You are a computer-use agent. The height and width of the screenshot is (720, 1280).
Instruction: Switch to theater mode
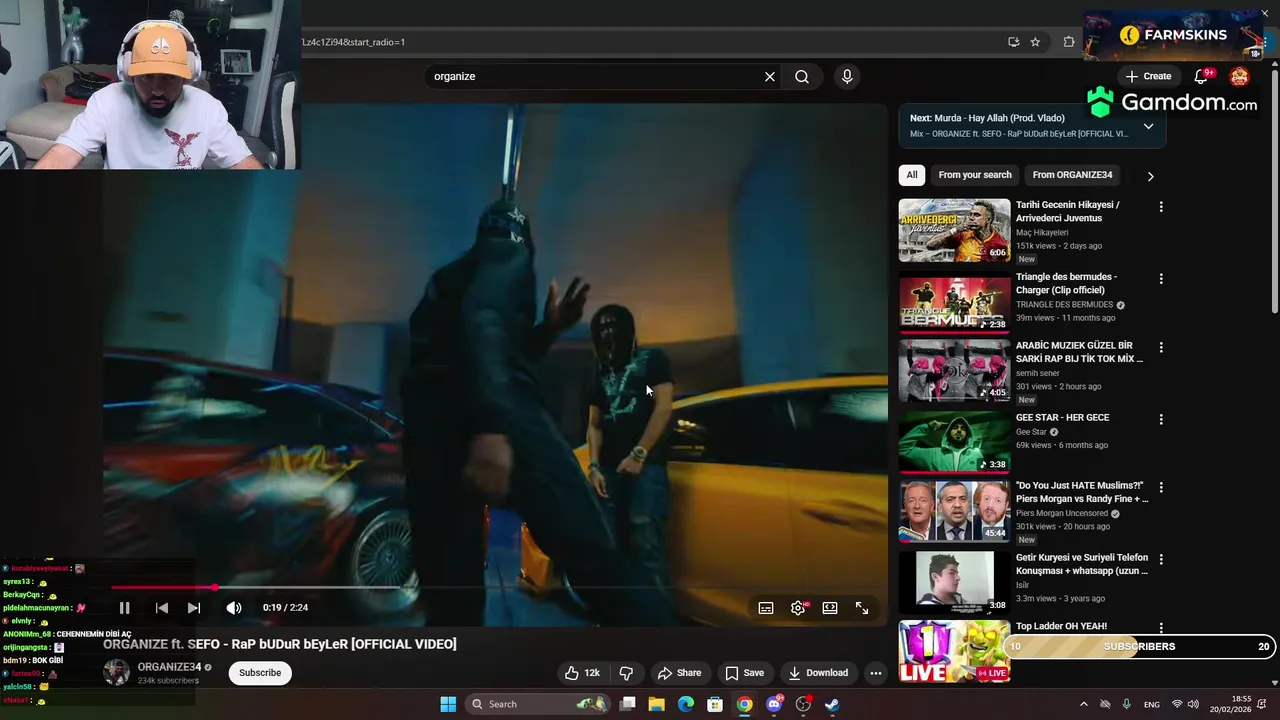(830, 608)
